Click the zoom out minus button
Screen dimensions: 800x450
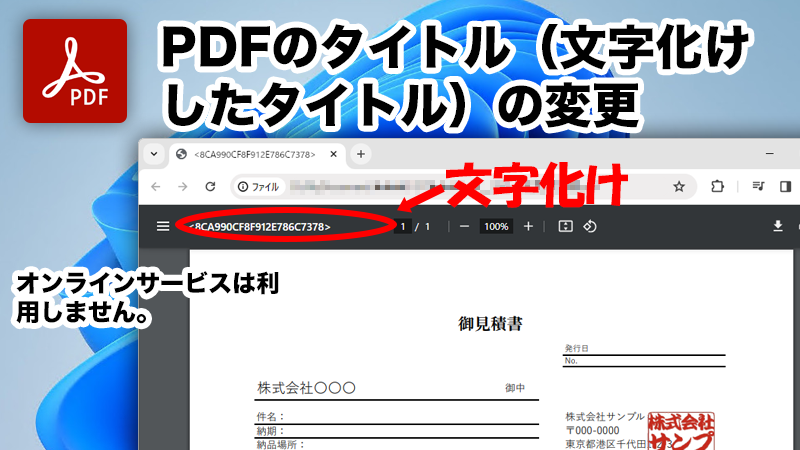pos(464,227)
